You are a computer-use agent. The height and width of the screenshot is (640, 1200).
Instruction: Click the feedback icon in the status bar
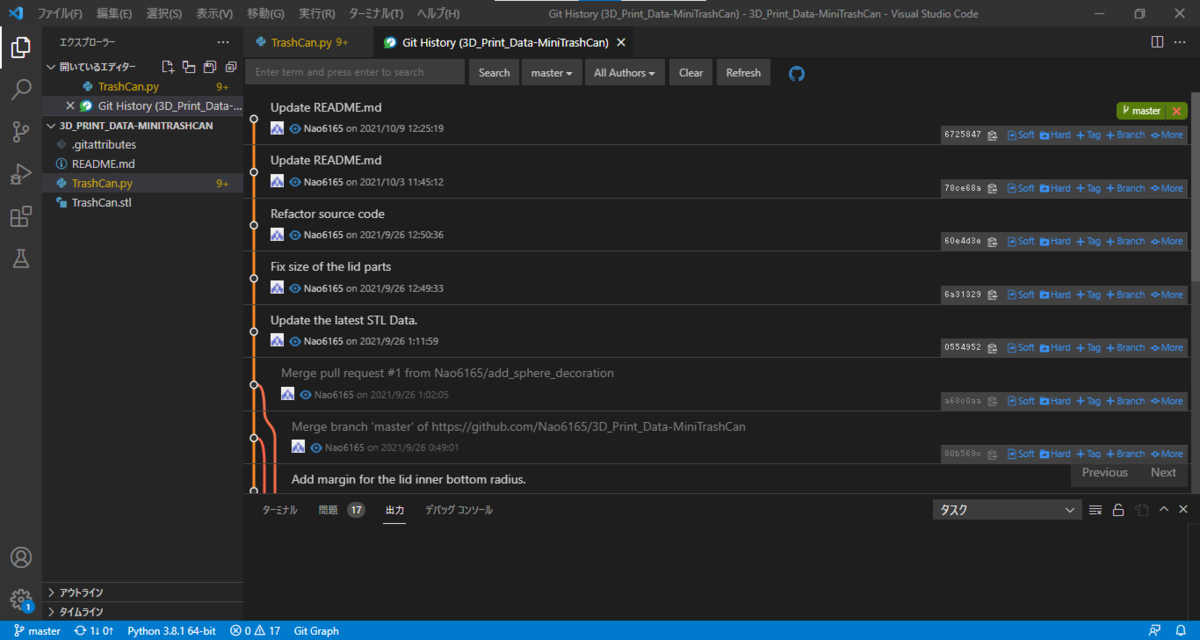(x=1155, y=631)
